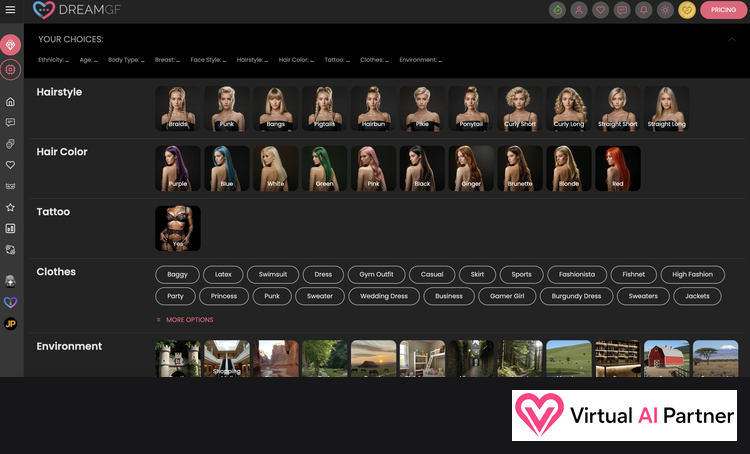Click the sidebar heart icon
The width and height of the screenshot is (750, 454).
(x=11, y=165)
